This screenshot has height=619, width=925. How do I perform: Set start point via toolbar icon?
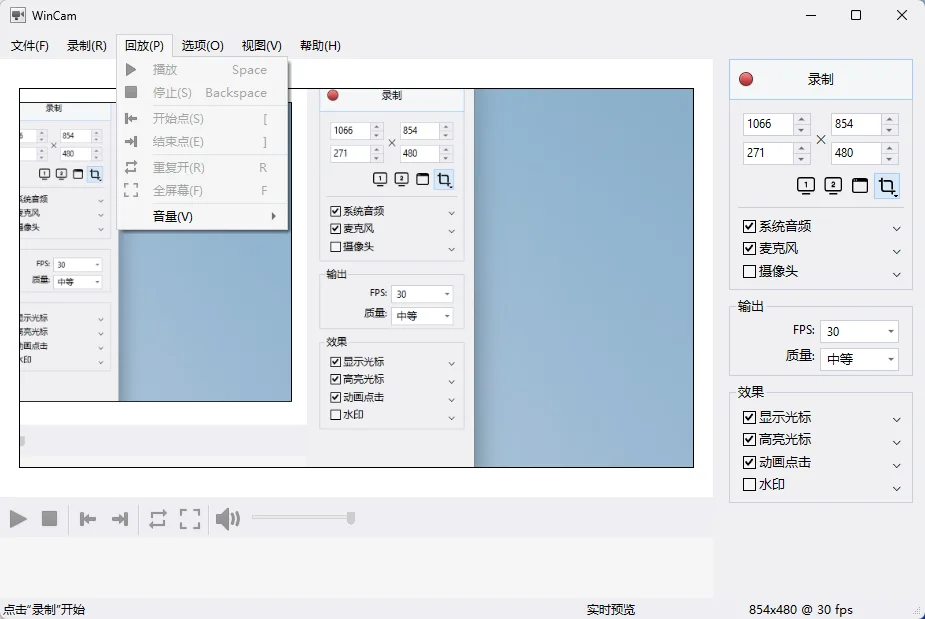click(x=88, y=519)
